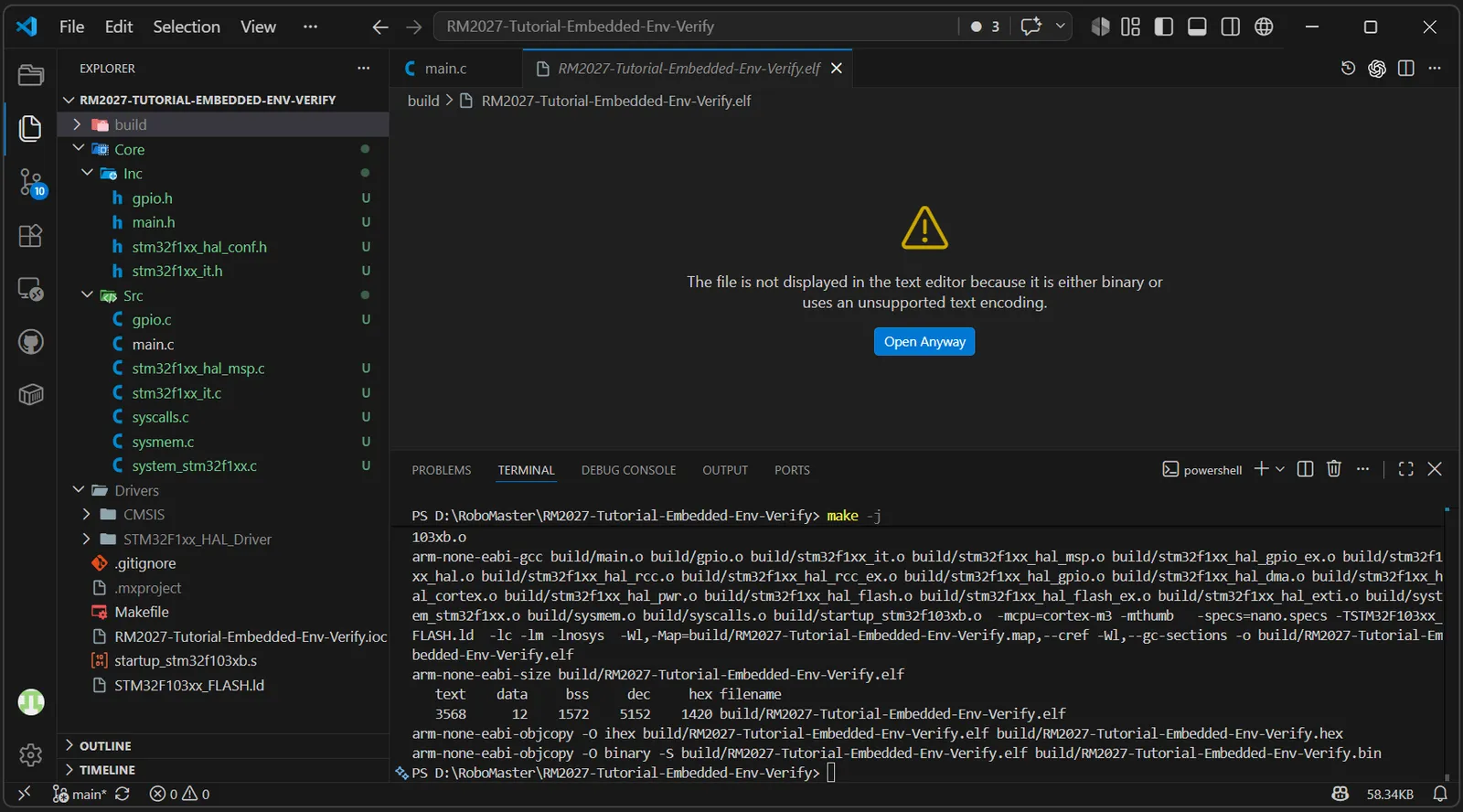Switch to the DEBUG CONSOLE tab
This screenshot has width=1463, height=812.
(x=629, y=470)
